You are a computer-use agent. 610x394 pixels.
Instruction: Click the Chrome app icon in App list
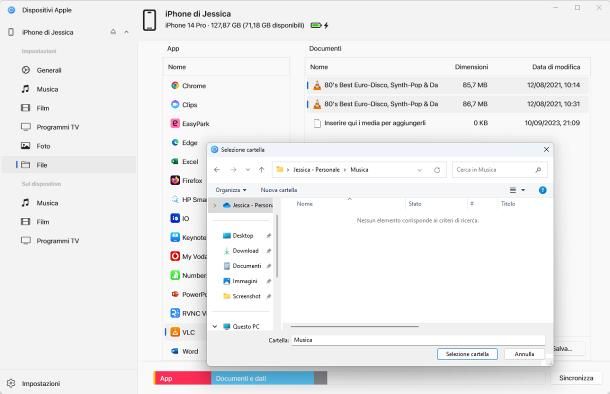(x=175, y=85)
